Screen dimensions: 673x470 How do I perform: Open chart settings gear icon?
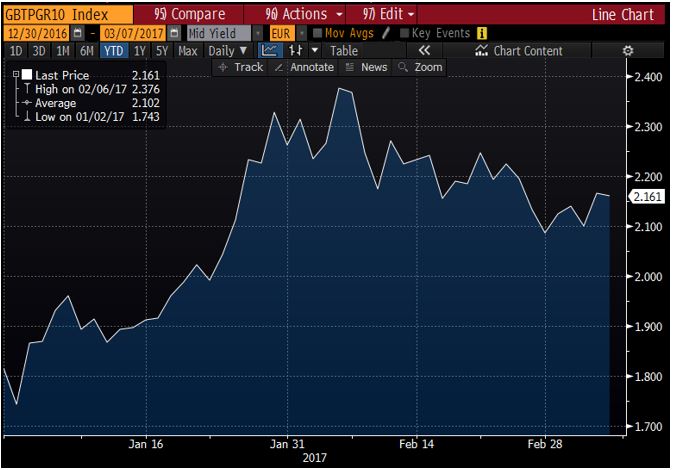coord(627,50)
